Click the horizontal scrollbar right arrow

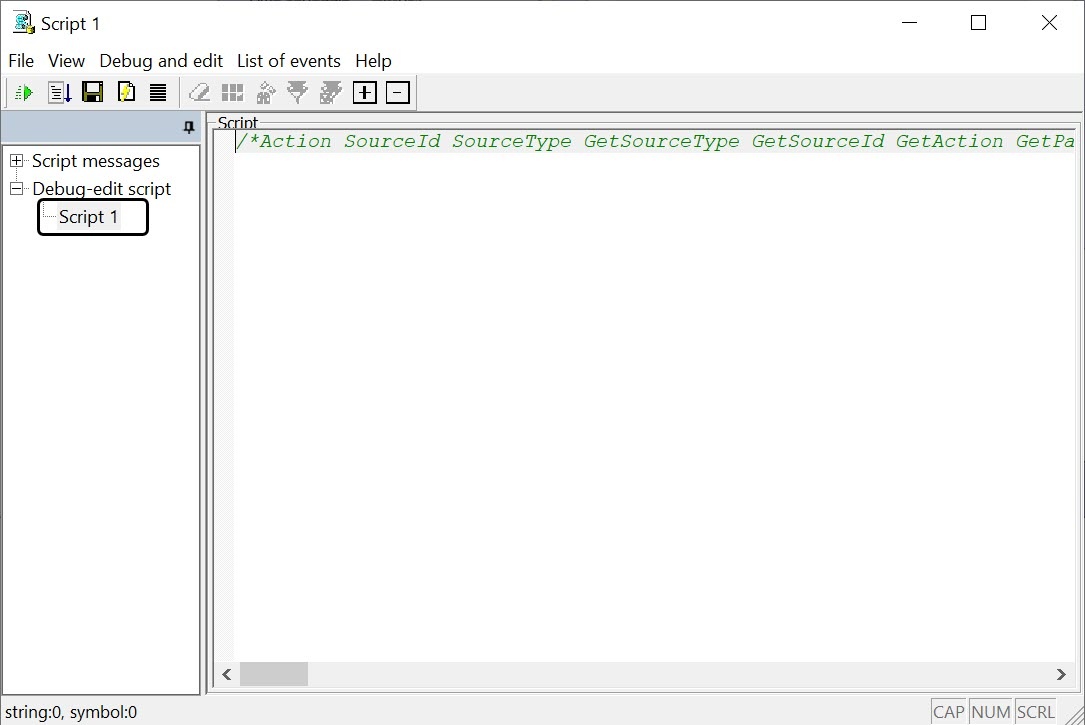pos(1061,675)
